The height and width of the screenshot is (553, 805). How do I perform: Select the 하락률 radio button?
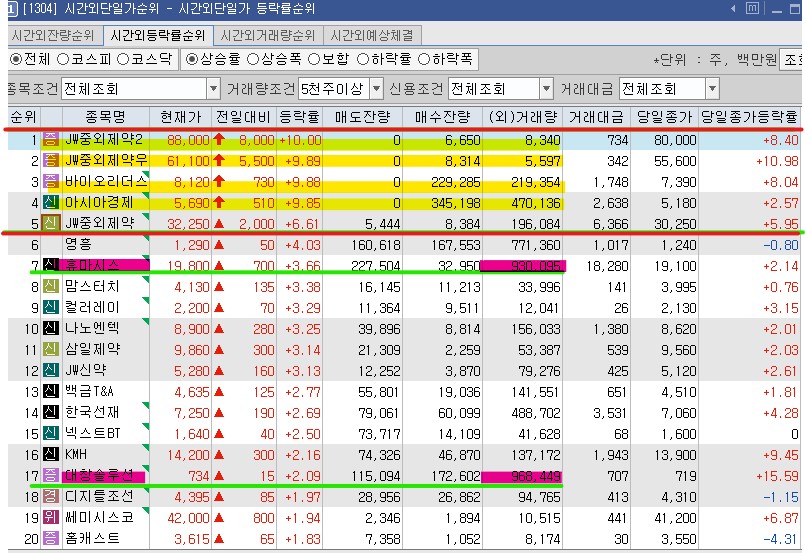363,60
